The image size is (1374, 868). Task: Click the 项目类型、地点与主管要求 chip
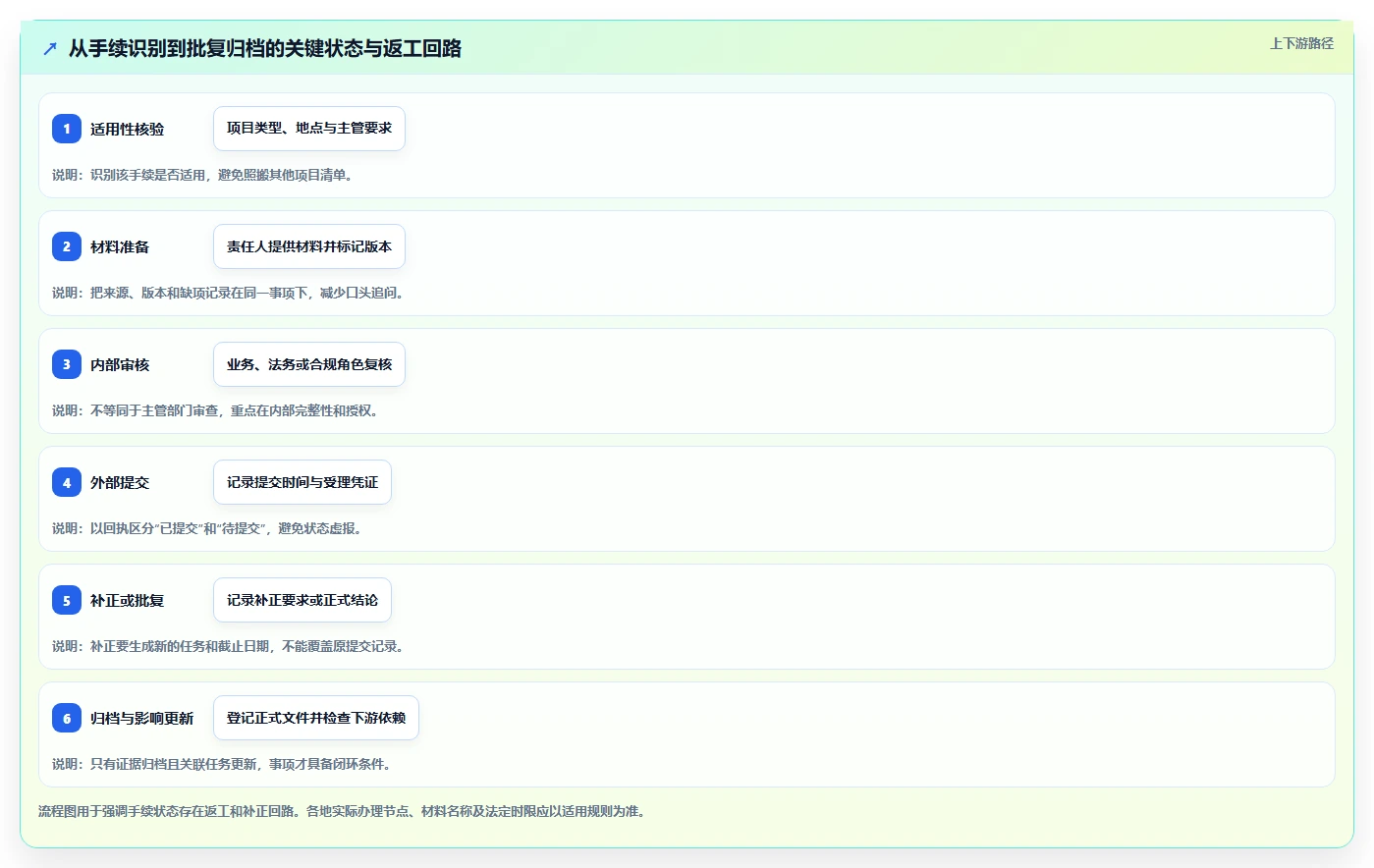click(309, 129)
